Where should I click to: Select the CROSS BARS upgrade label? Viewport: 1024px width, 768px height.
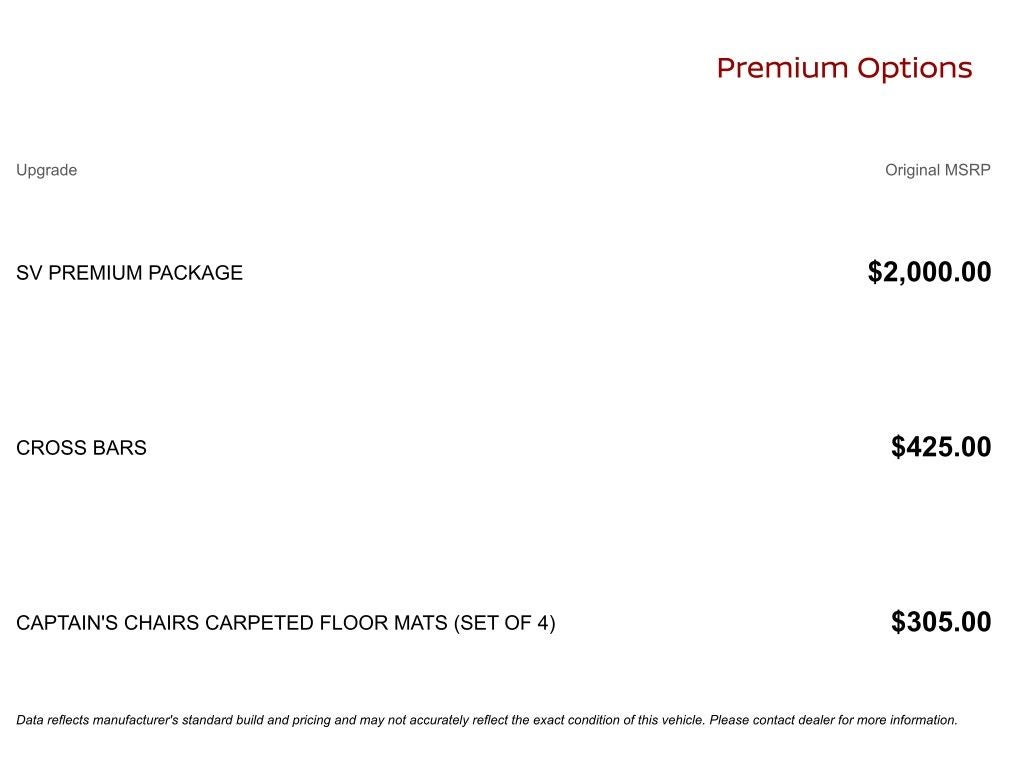point(81,448)
